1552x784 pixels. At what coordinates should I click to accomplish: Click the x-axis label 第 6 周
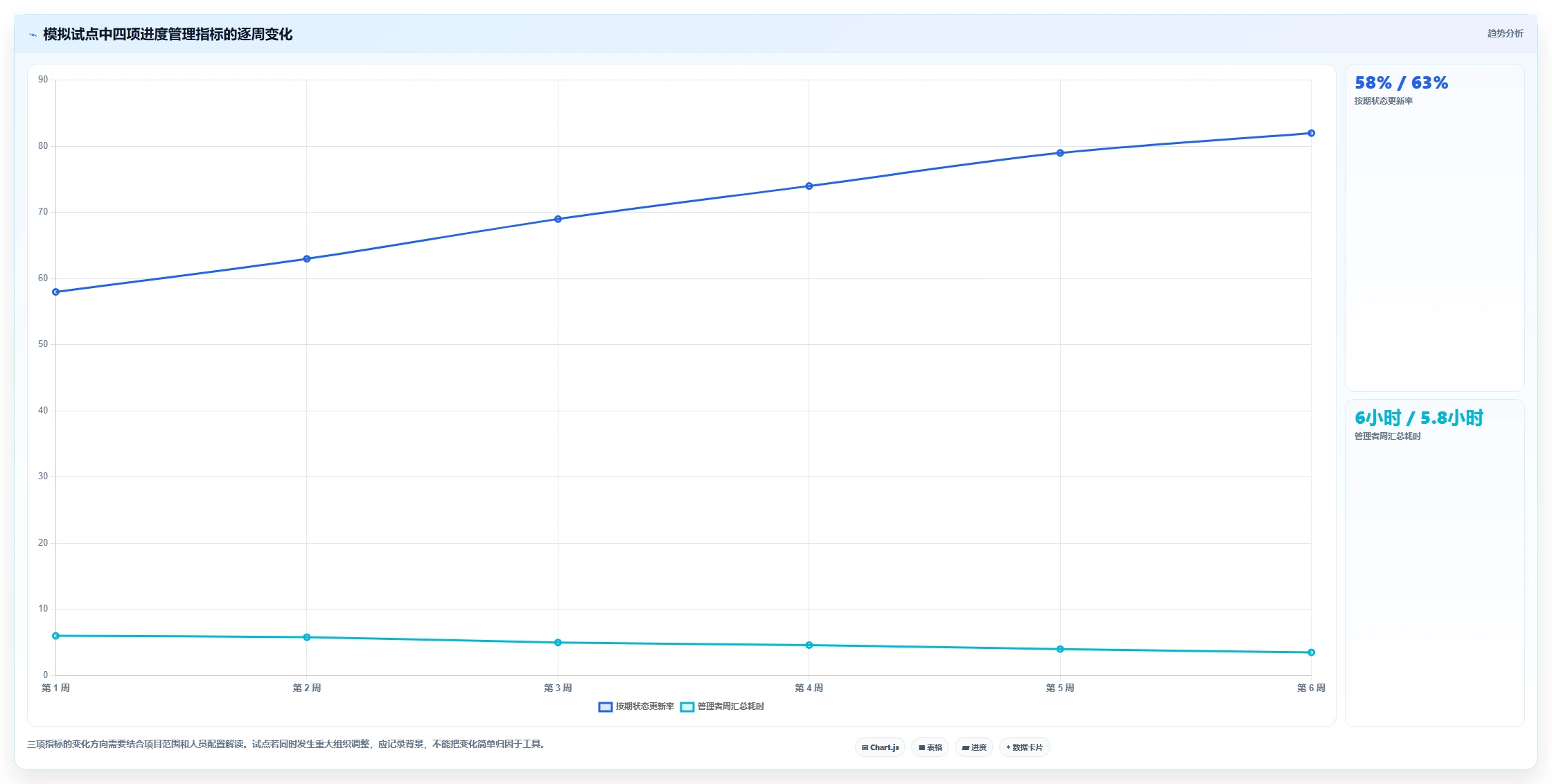click(1311, 688)
